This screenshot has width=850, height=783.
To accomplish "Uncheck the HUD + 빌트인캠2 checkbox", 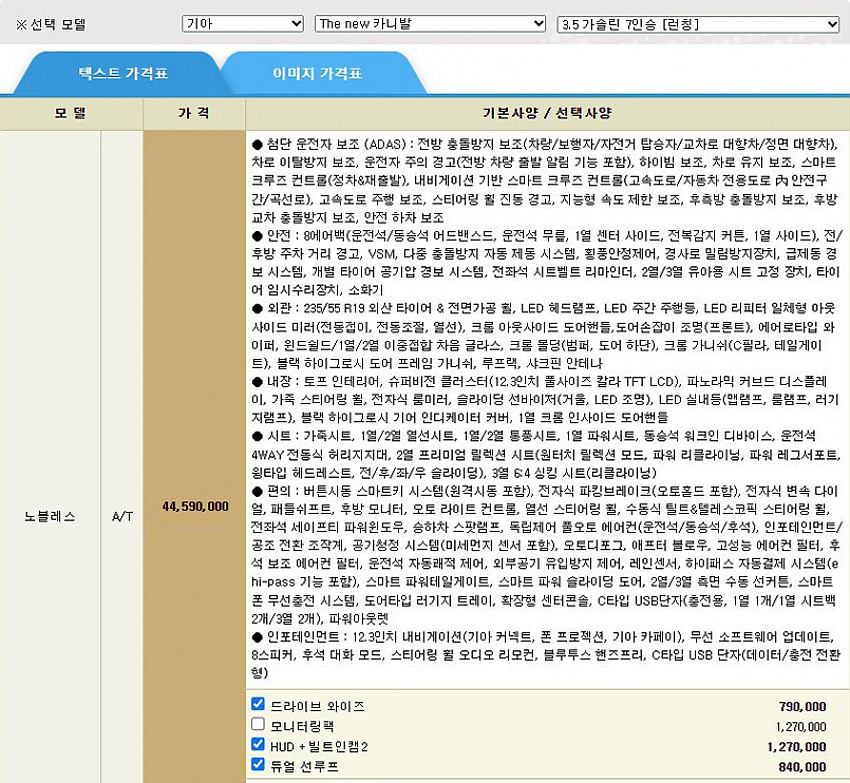I will (x=259, y=745).
